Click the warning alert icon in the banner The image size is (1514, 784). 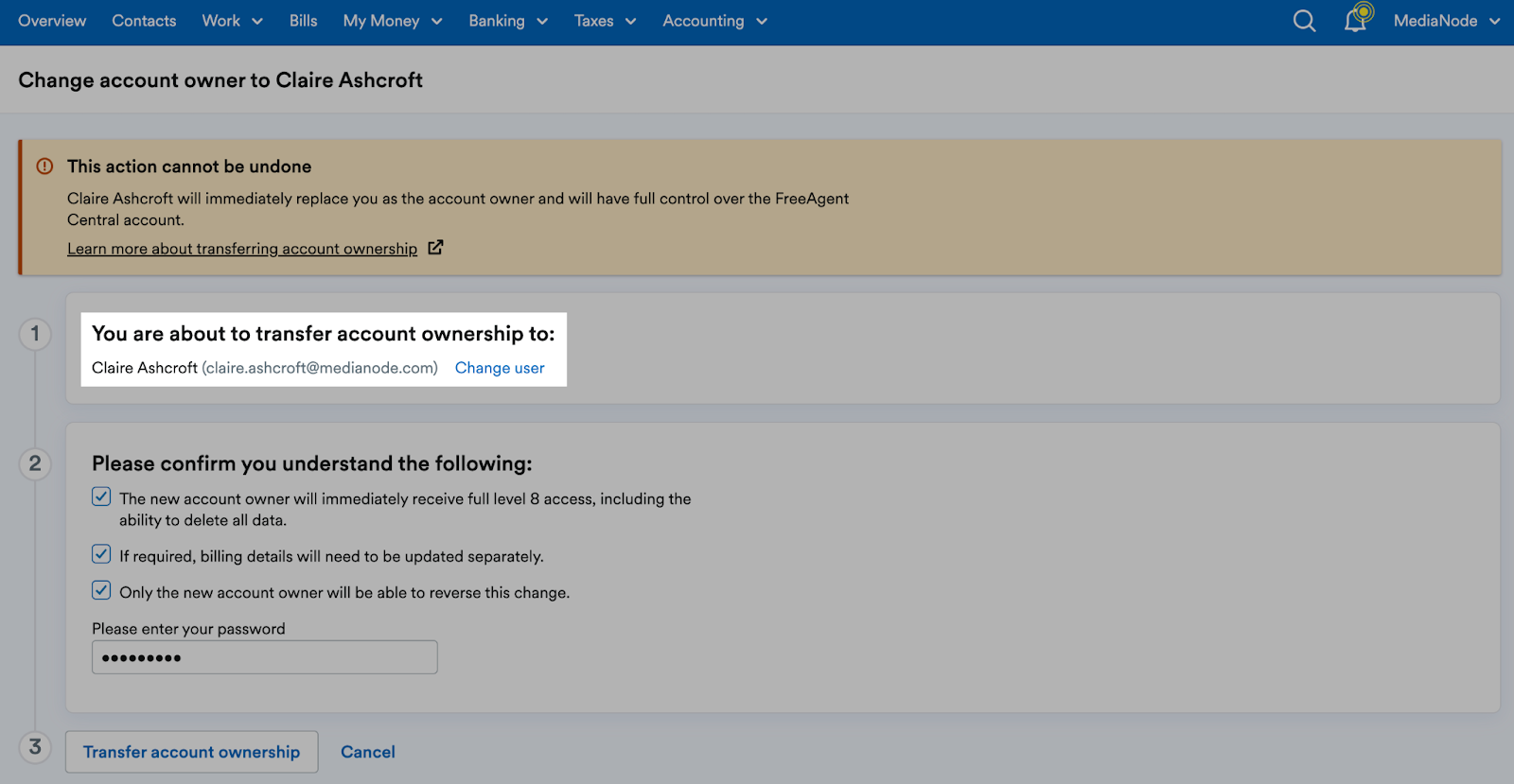pos(44,166)
